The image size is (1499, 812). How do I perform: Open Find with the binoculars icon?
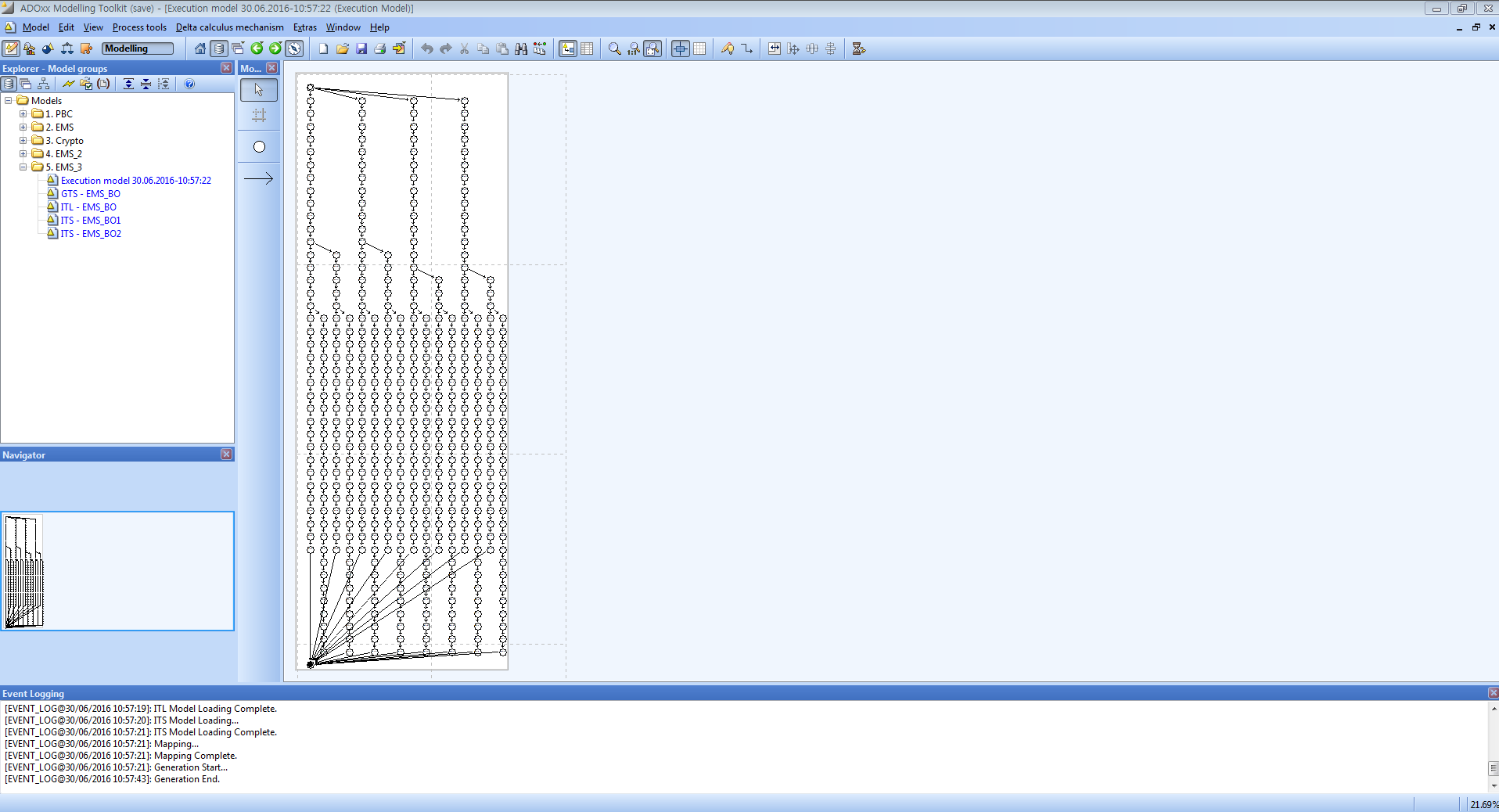520,49
